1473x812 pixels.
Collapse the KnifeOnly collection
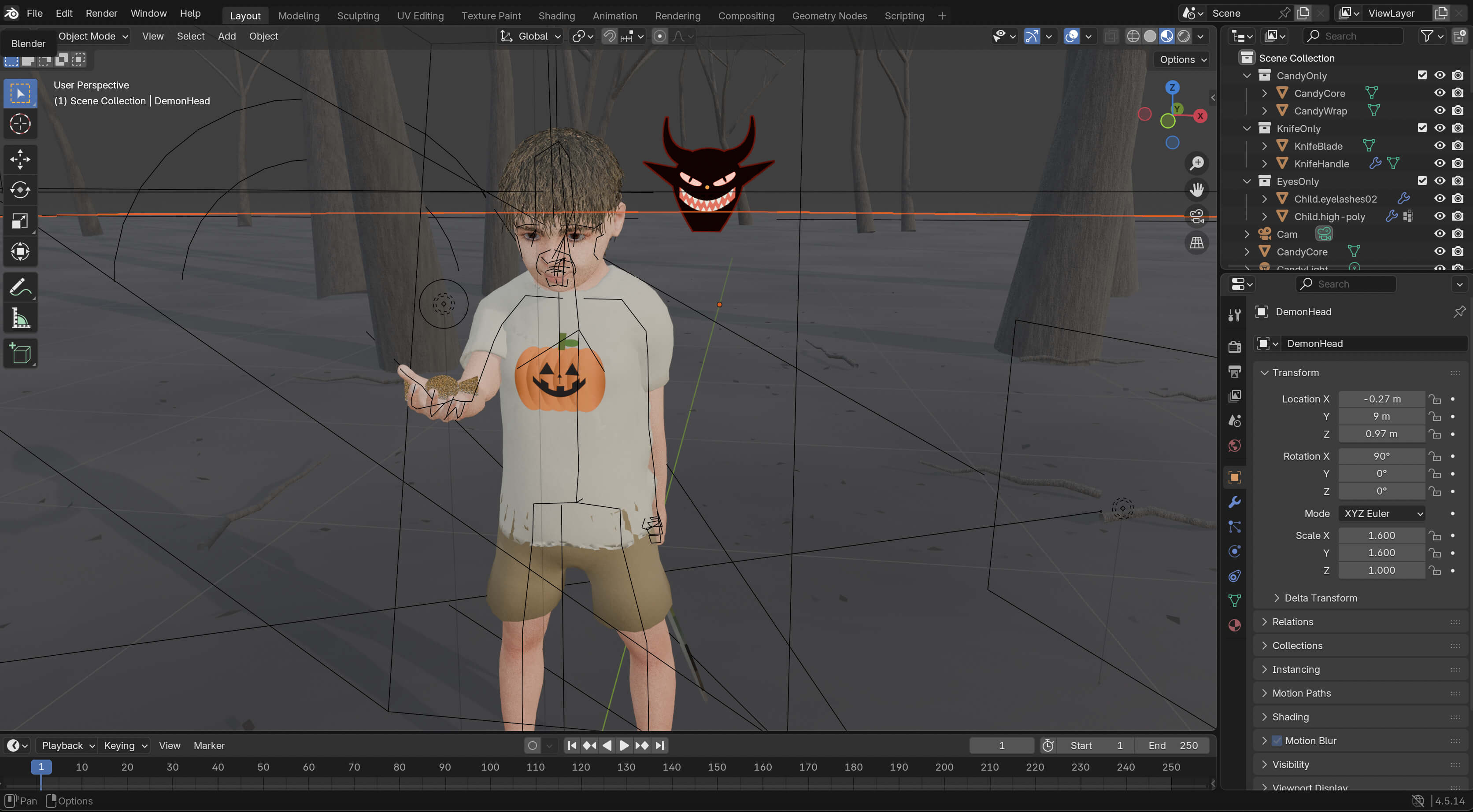pyautogui.click(x=1247, y=128)
